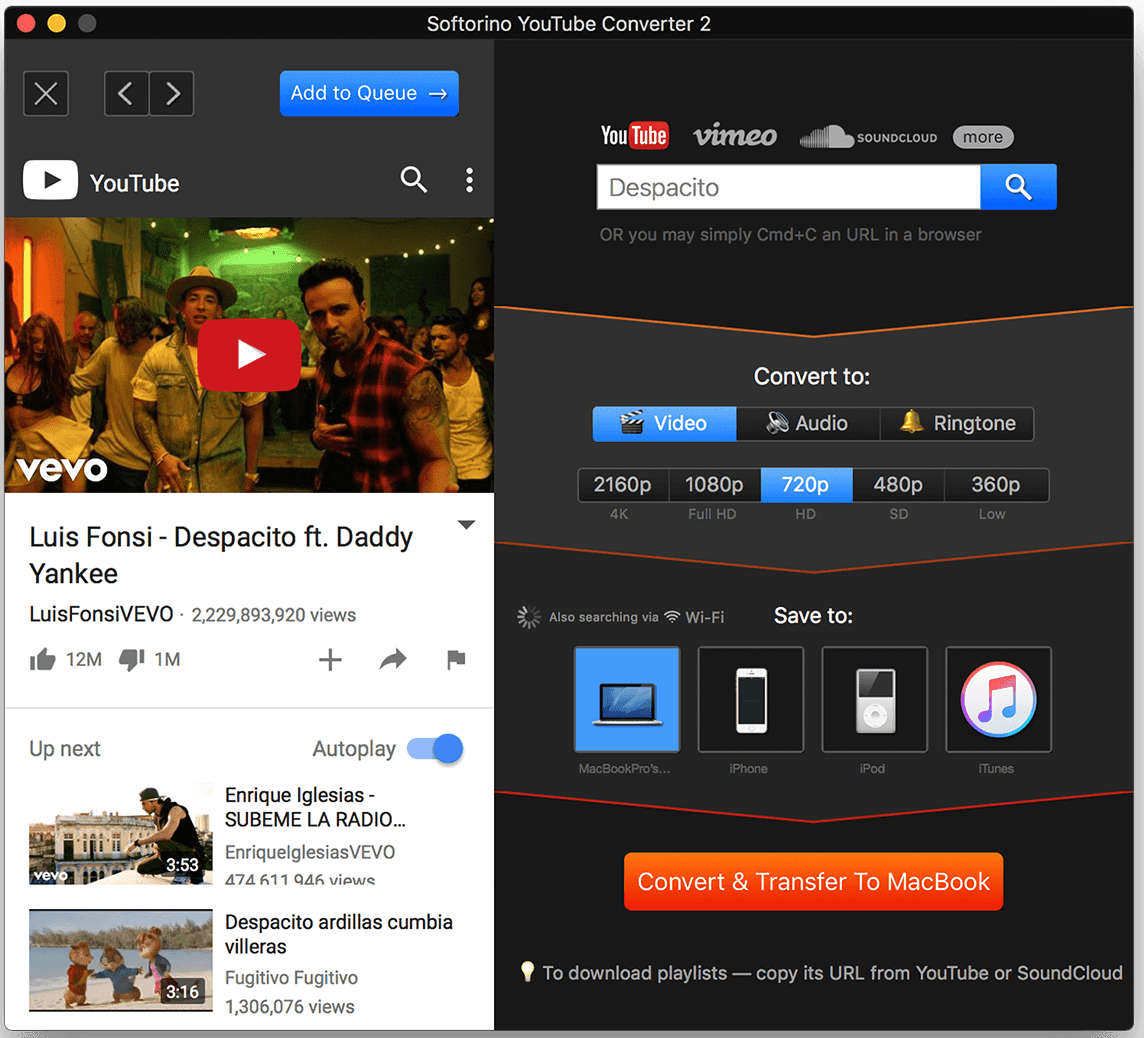Select iPhone as the save destination
The image size is (1144, 1038).
tap(751, 699)
